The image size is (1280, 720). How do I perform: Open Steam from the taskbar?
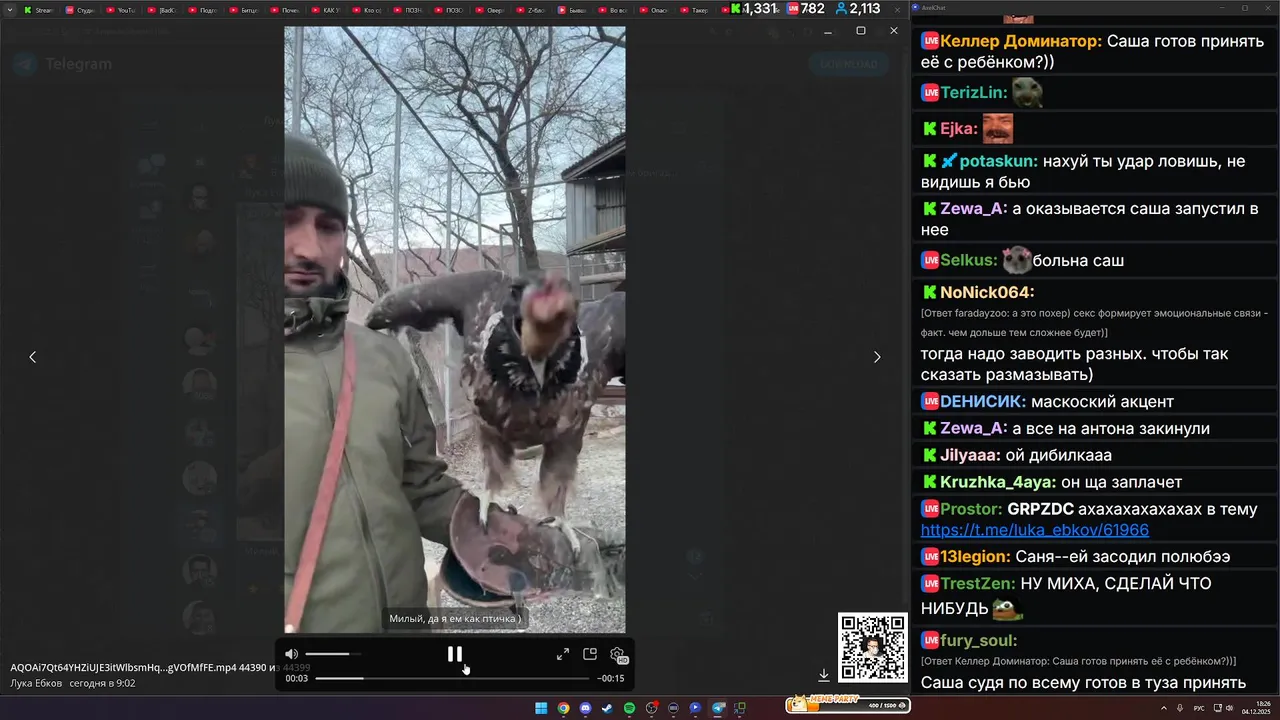click(607, 708)
